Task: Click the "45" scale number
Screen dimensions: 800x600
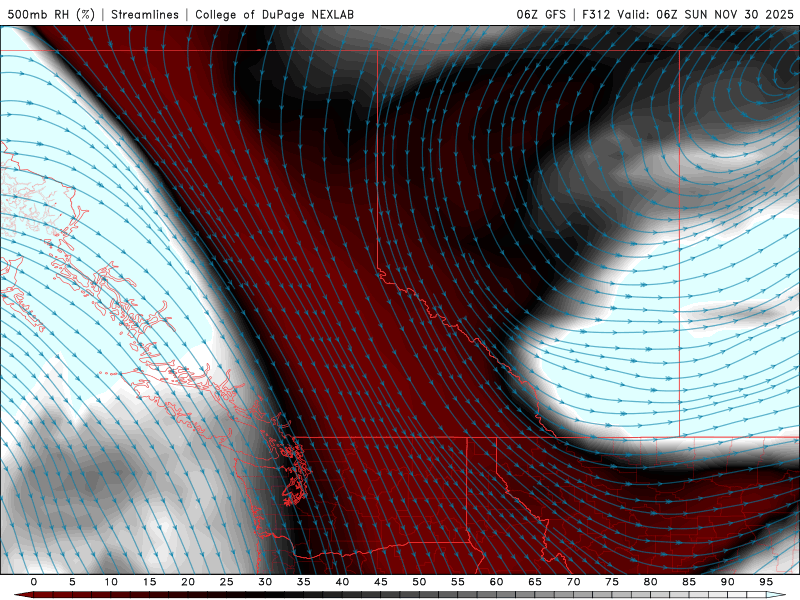Action: pyautogui.click(x=381, y=582)
